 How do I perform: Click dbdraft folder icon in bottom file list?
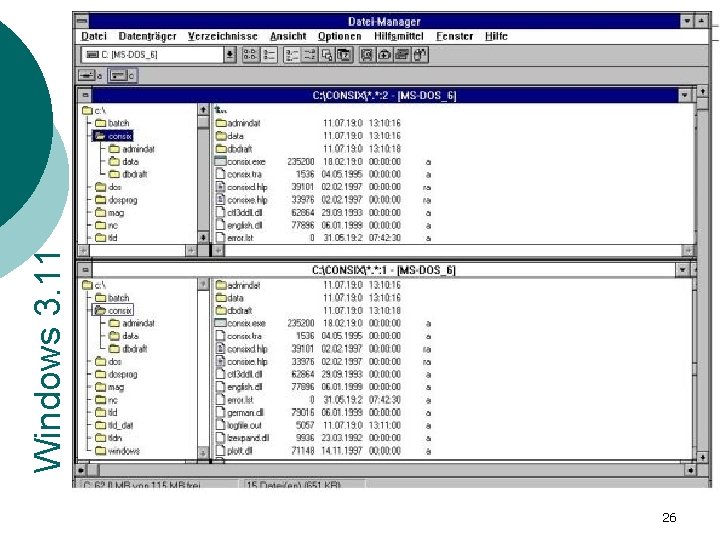tap(221, 310)
